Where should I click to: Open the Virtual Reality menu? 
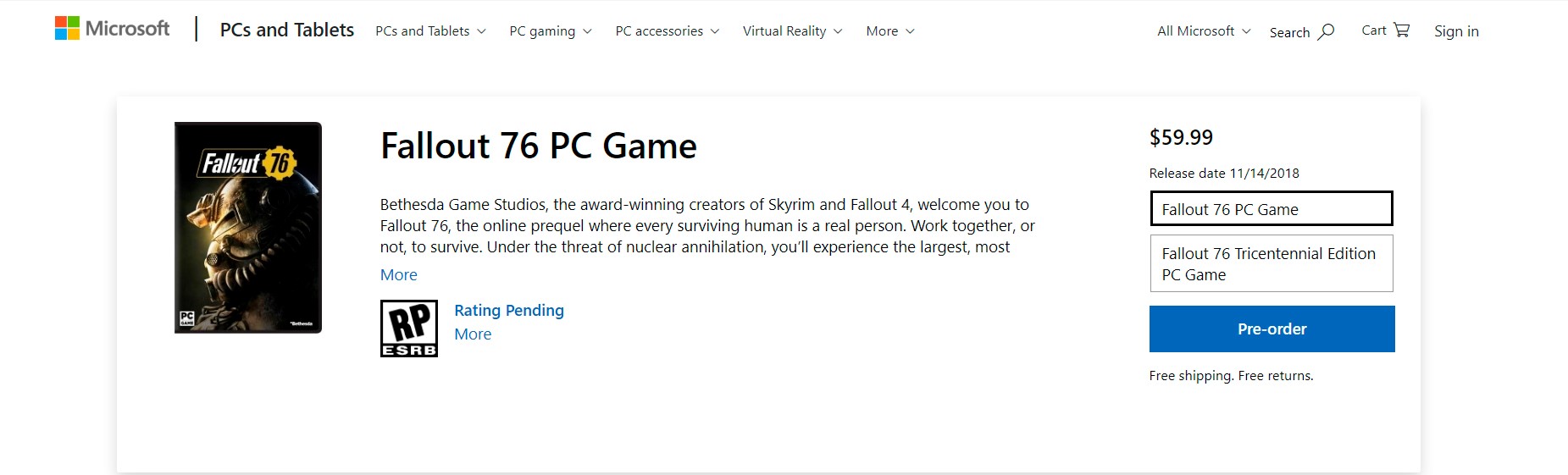click(x=793, y=31)
